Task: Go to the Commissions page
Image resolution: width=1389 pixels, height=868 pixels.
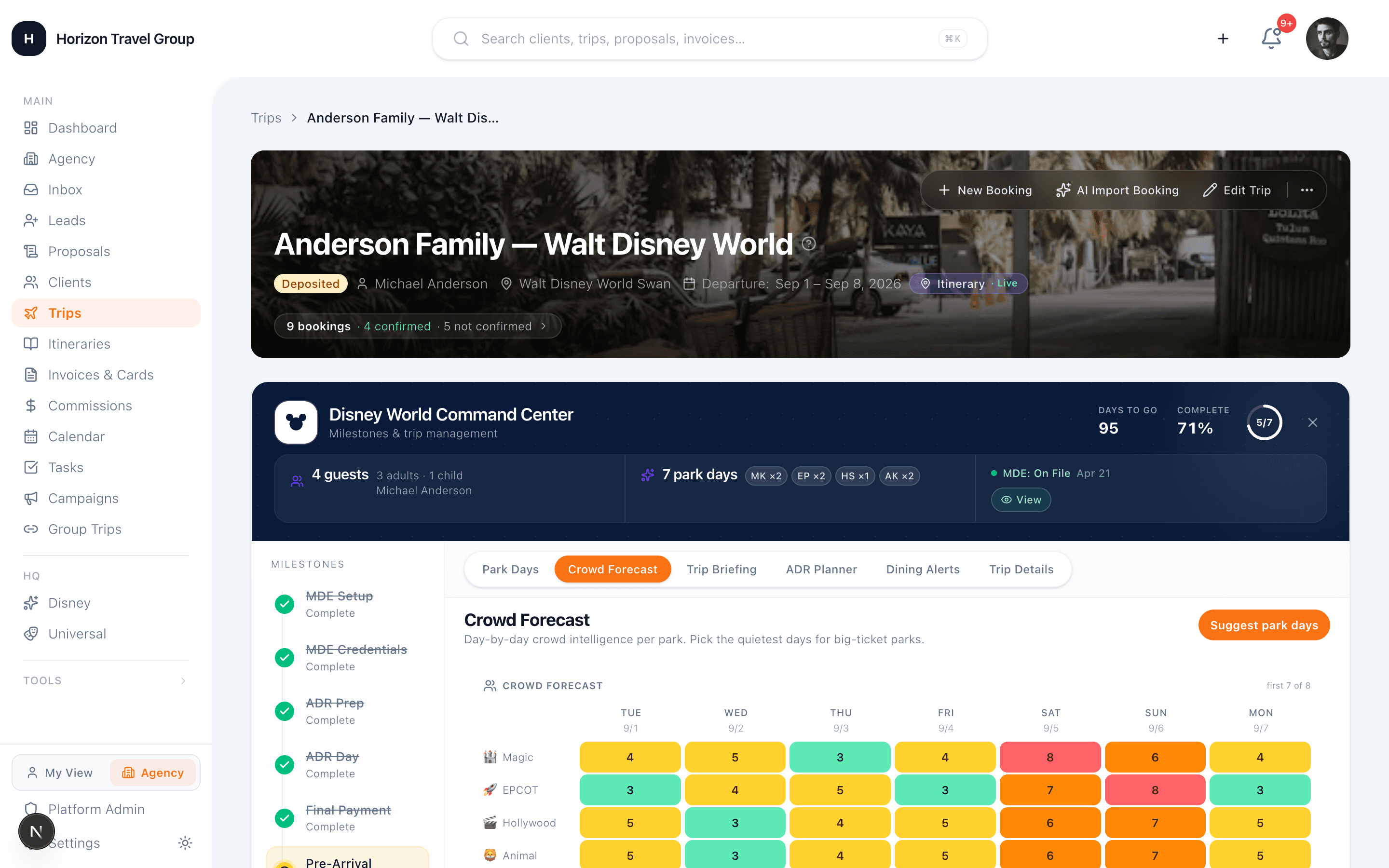Action: (106, 406)
